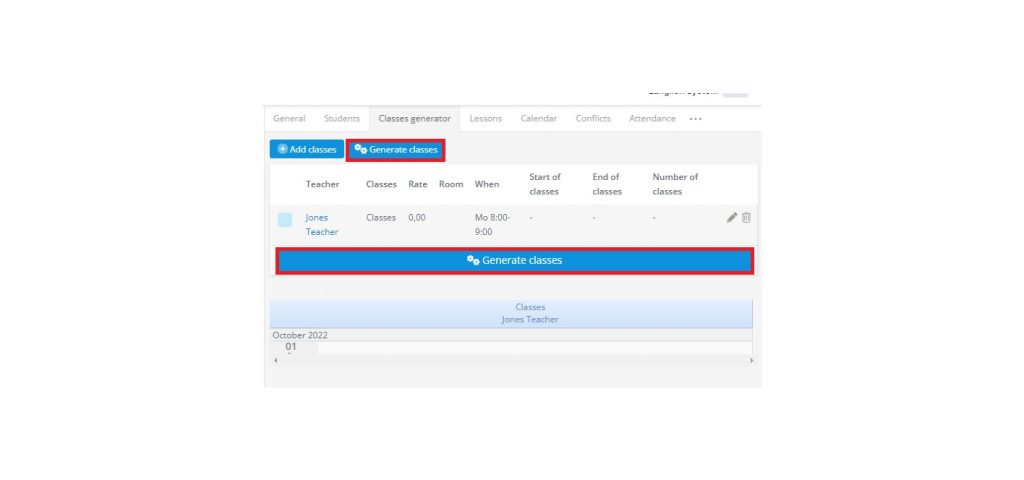Select the Classes generator tab
The image size is (1024, 480).
[x=414, y=119]
